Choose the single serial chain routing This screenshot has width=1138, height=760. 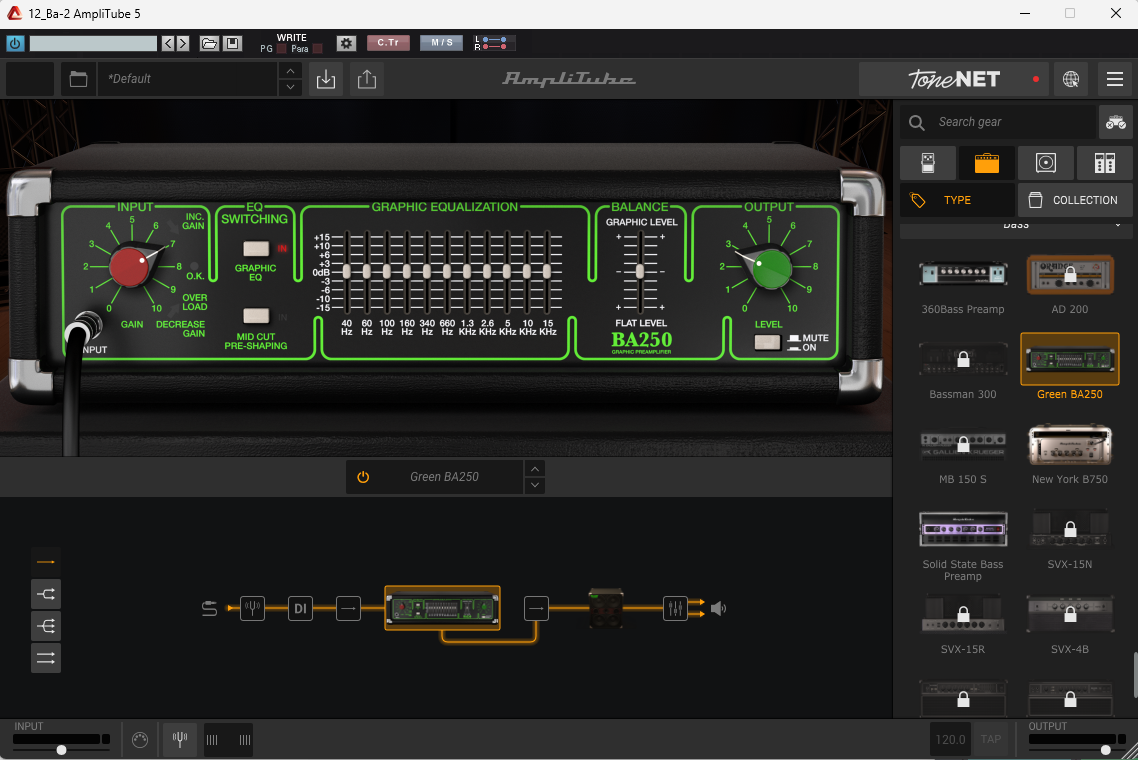(x=46, y=563)
